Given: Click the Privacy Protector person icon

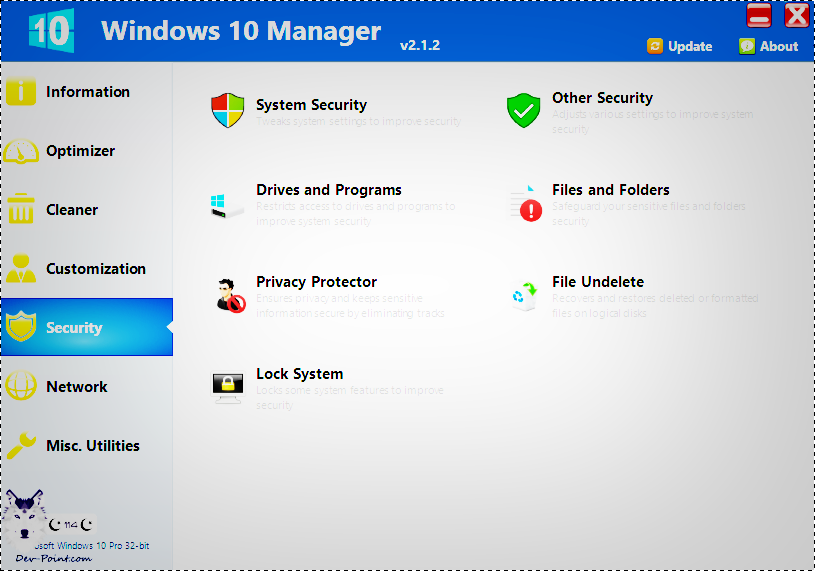Looking at the screenshot, I should point(230,295).
